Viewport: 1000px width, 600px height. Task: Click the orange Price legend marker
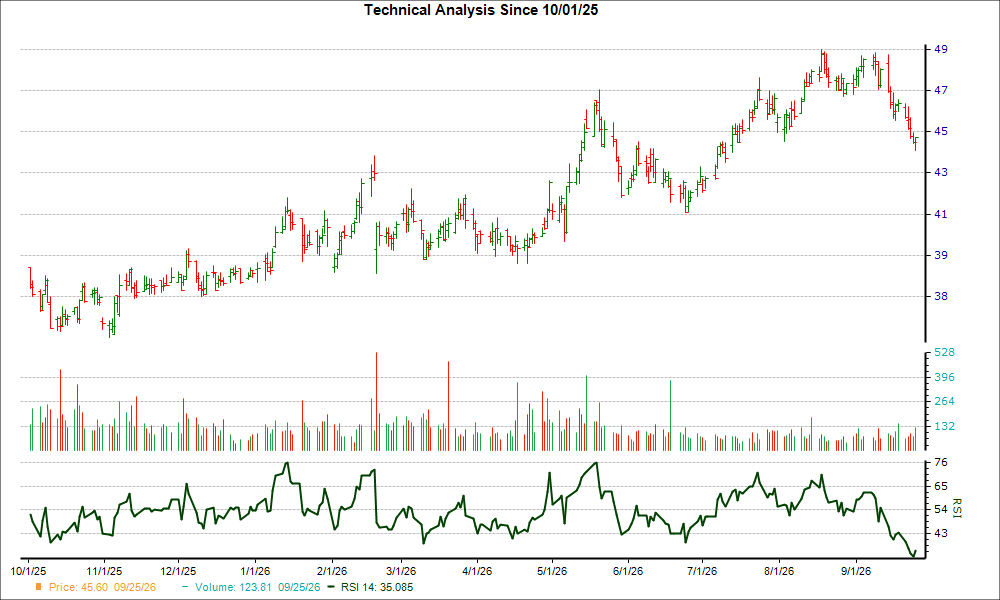click(x=39, y=587)
